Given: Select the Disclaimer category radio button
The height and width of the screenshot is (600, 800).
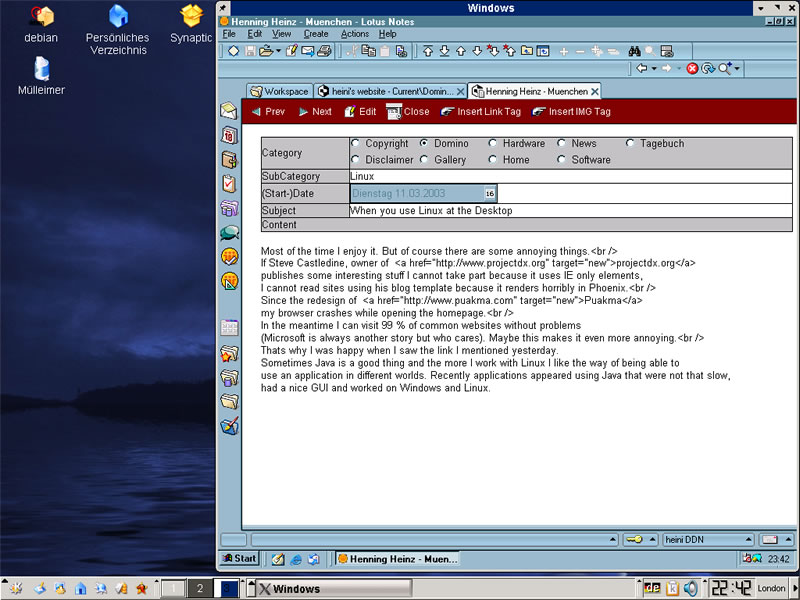Looking at the screenshot, I should (355, 160).
